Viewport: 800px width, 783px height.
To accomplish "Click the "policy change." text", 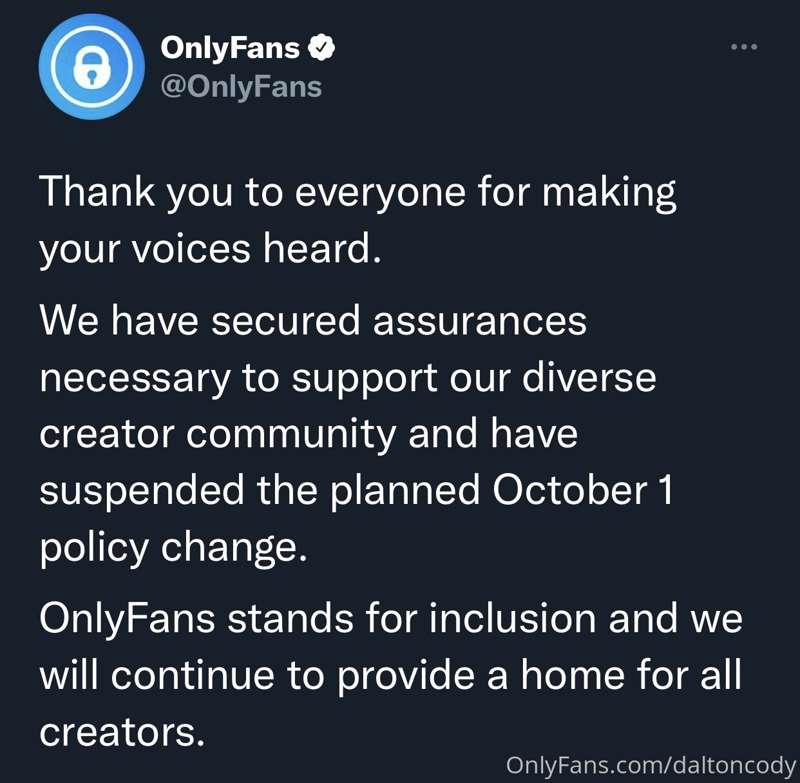I will point(171,548).
